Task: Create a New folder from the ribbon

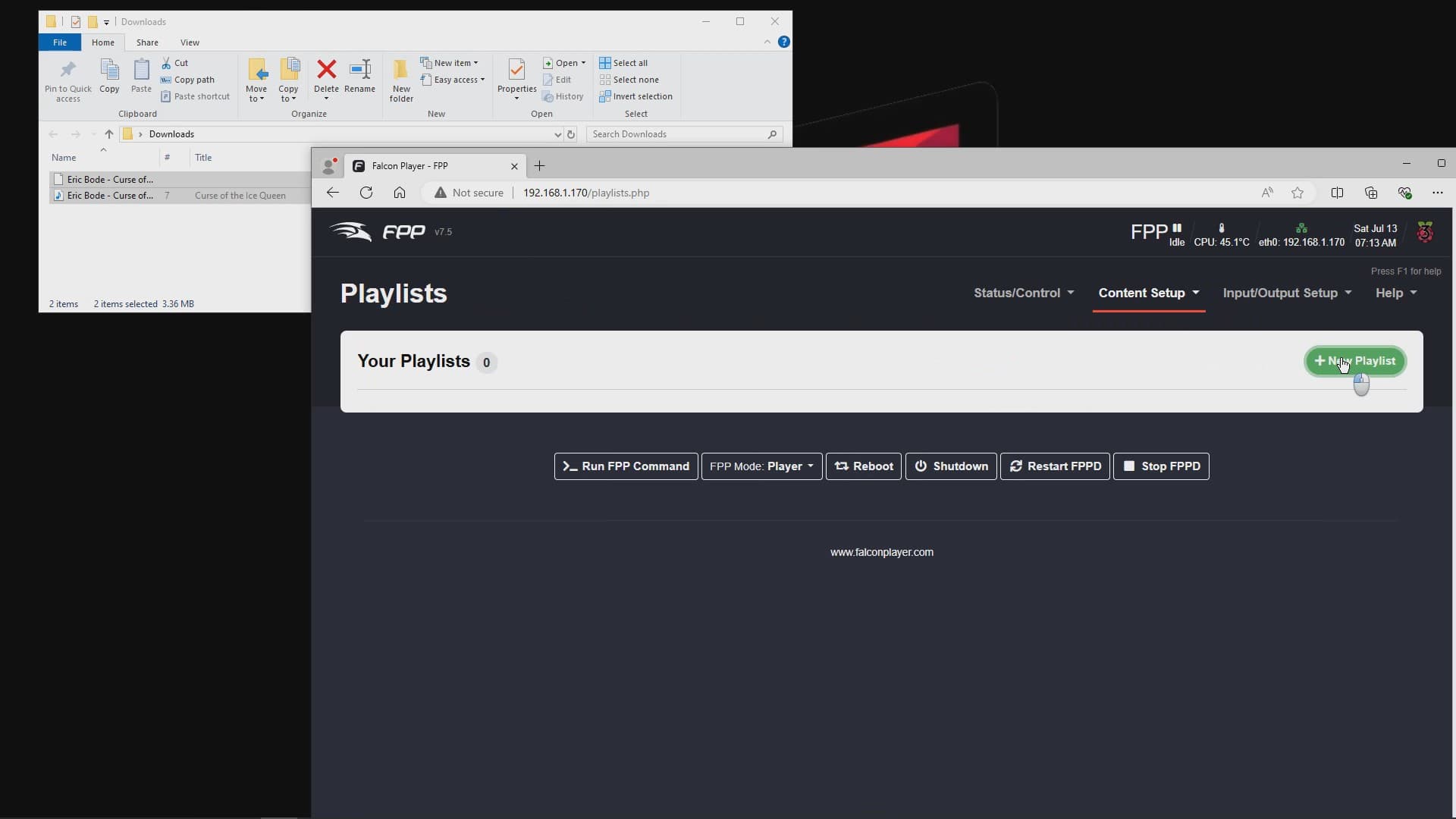Action: [401, 80]
